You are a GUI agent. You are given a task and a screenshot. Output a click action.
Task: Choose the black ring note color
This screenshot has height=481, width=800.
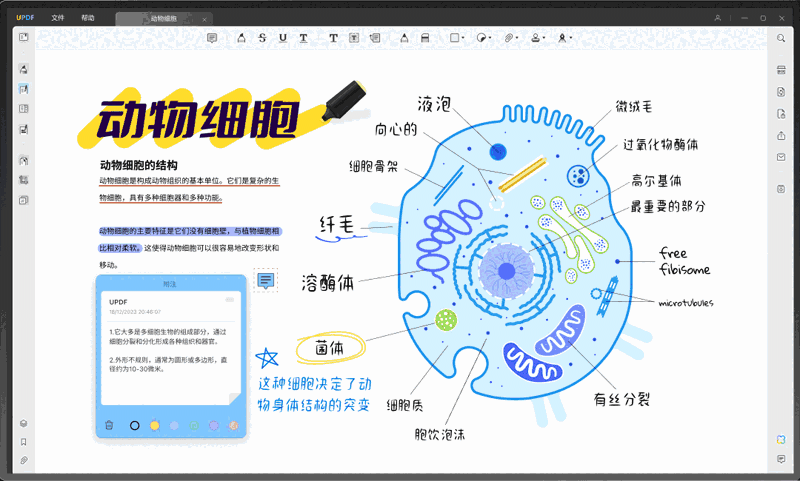tap(135, 425)
